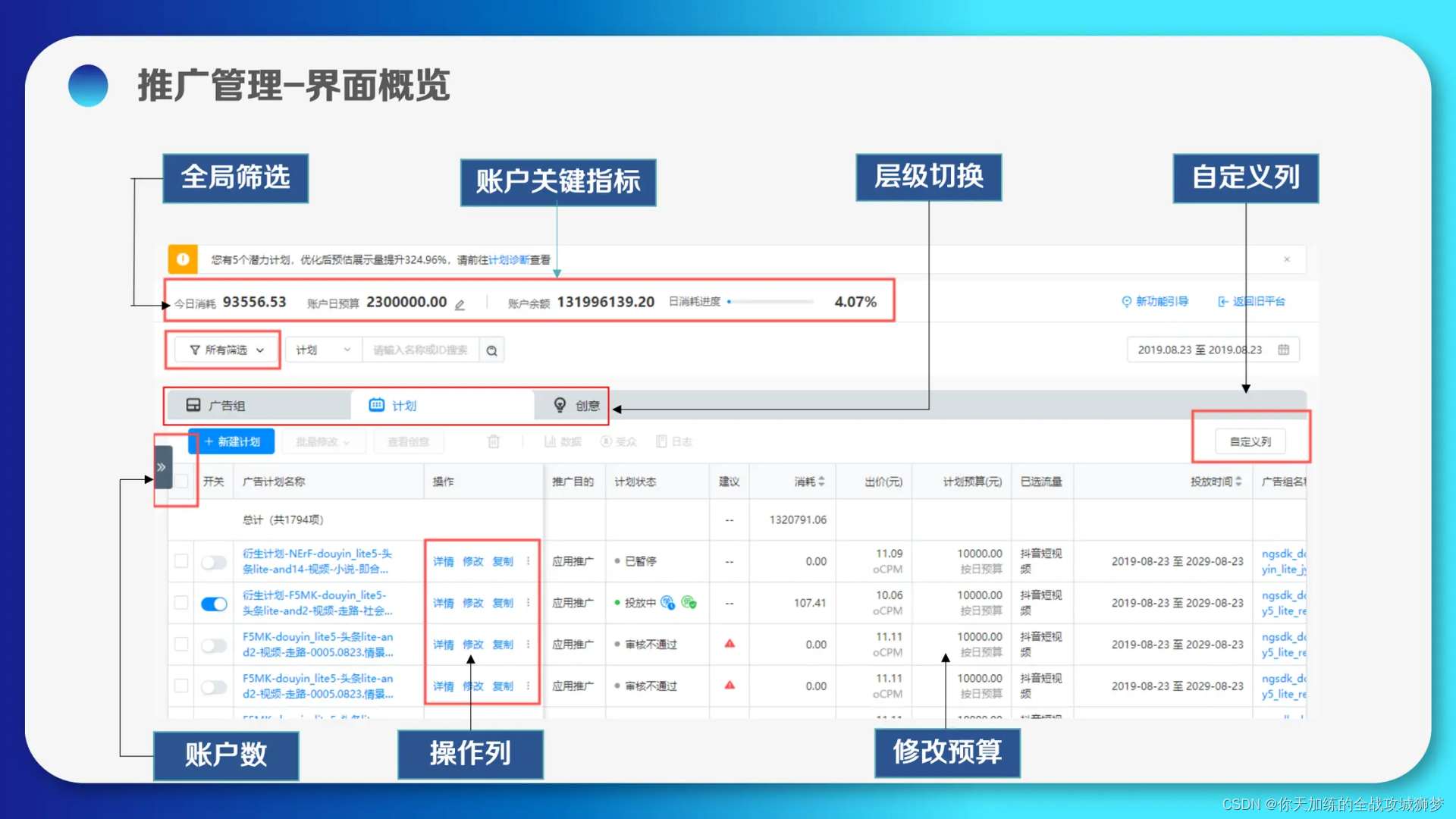Sort by the 消耗 column arrows

click(821, 482)
